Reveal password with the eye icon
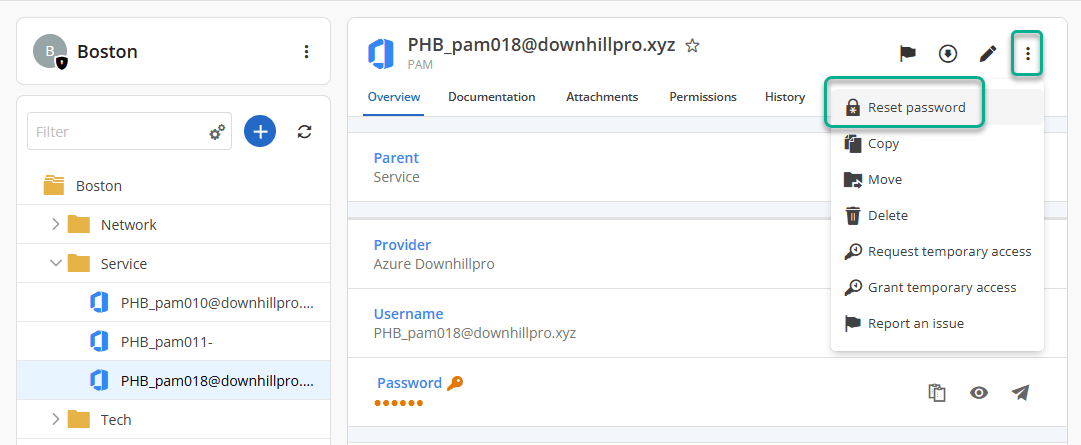The width and height of the screenshot is (1081, 445). 979,393
